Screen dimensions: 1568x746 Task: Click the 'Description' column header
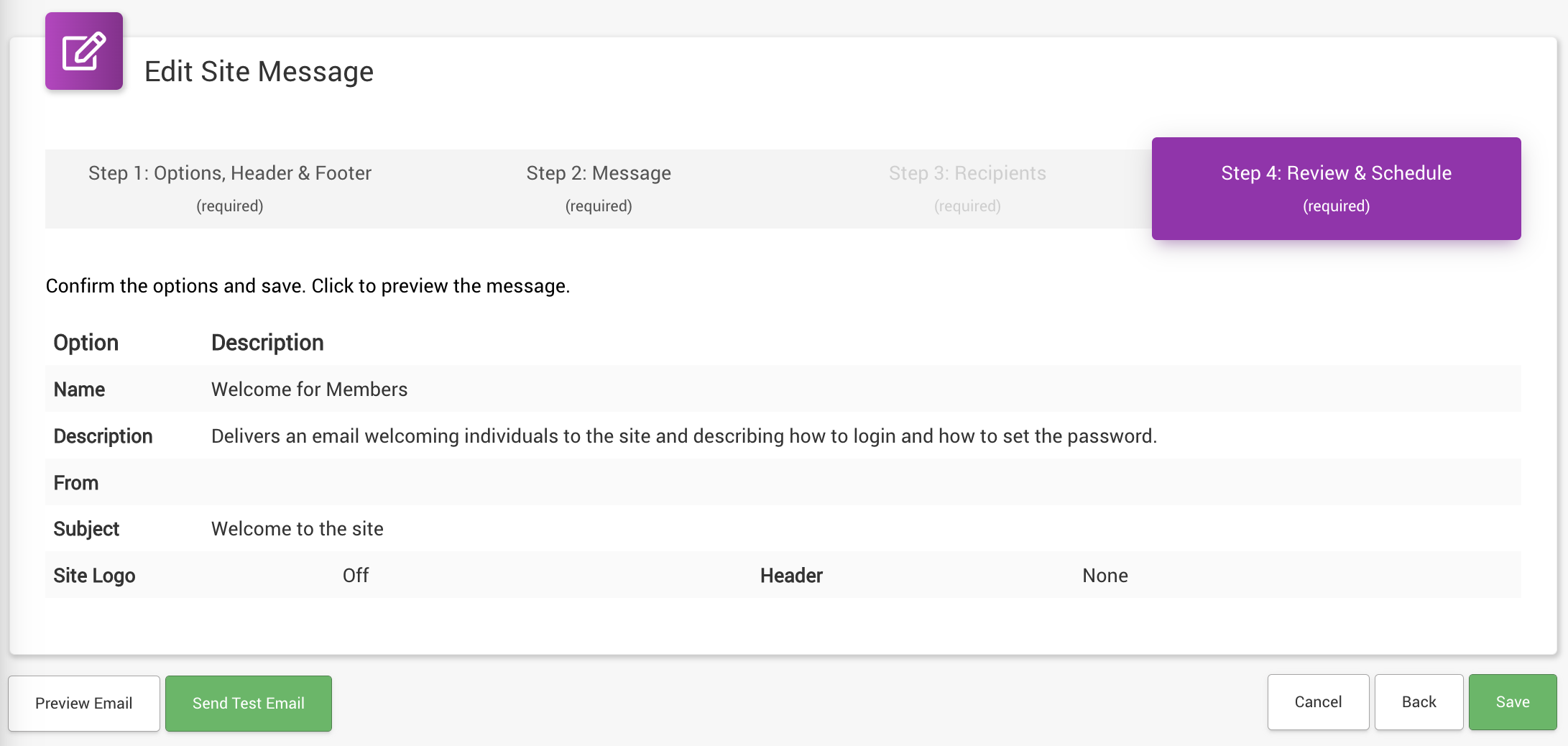[267, 343]
